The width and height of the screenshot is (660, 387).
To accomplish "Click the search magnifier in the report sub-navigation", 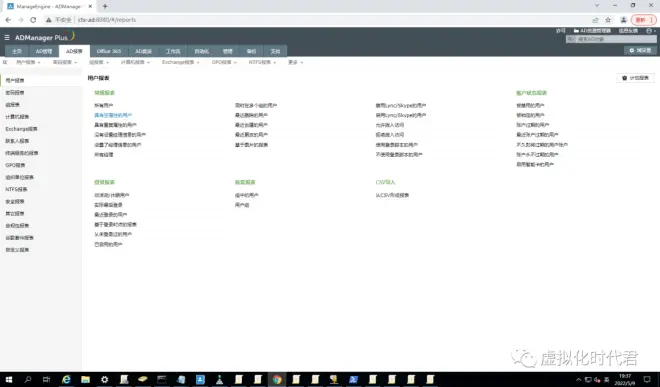I will pos(5,62).
